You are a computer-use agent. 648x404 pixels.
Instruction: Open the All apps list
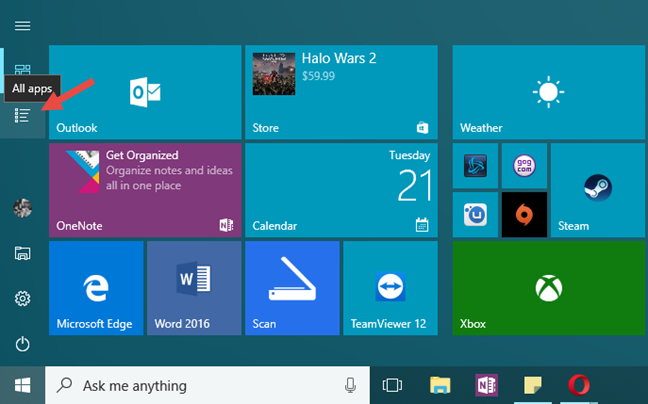click(22, 116)
